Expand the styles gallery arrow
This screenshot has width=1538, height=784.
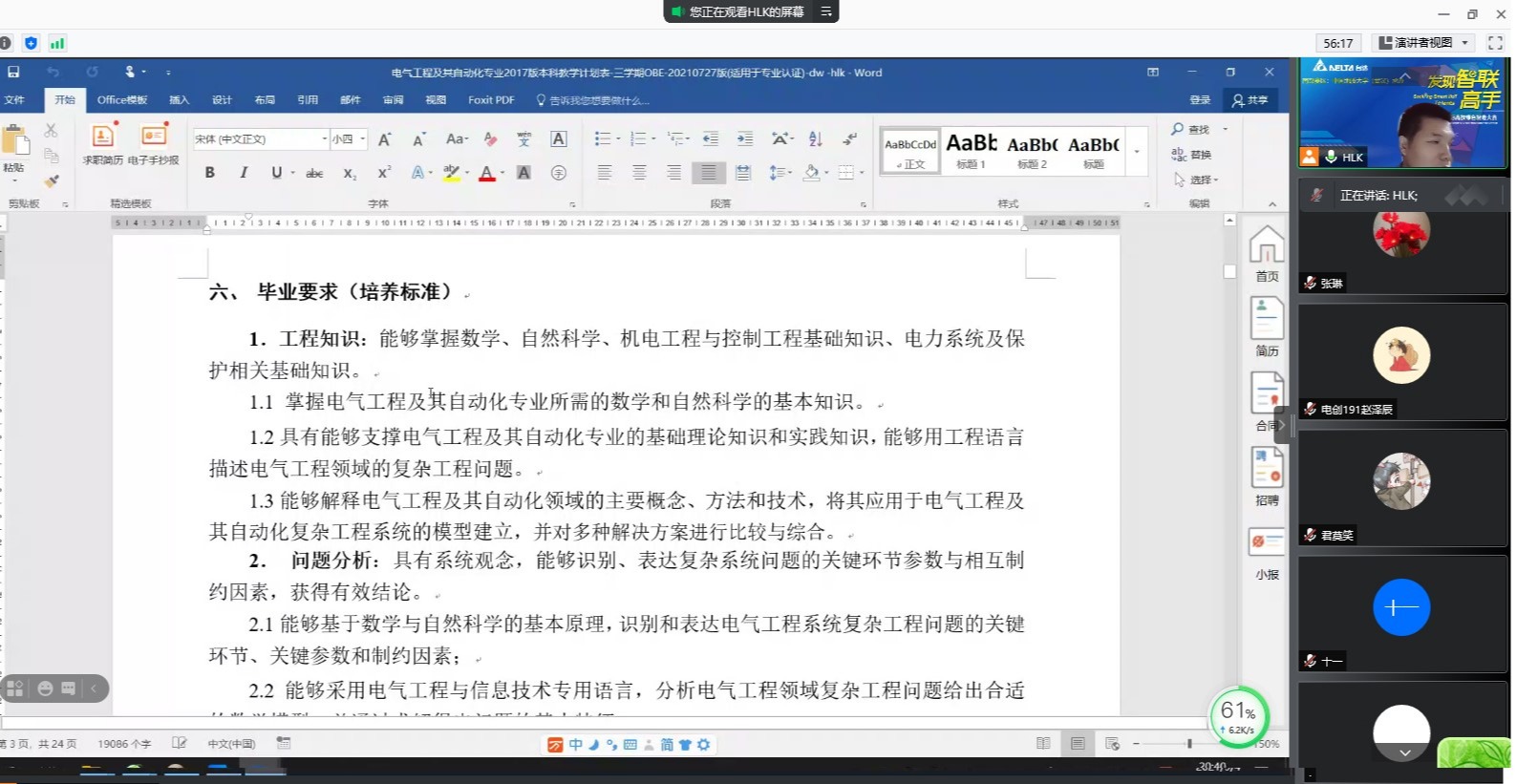(1137, 152)
